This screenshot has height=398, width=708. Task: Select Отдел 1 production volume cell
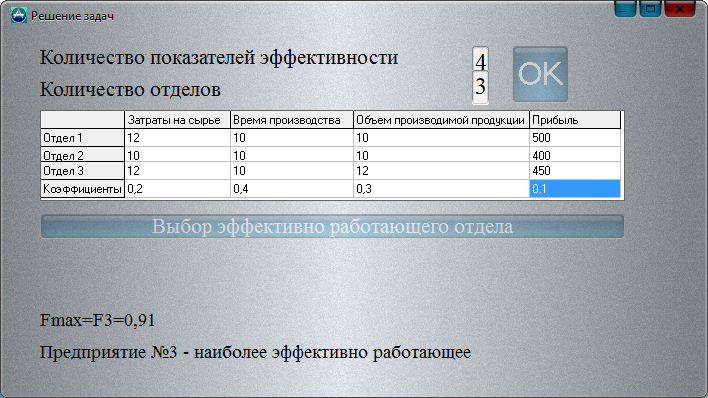coord(441,138)
